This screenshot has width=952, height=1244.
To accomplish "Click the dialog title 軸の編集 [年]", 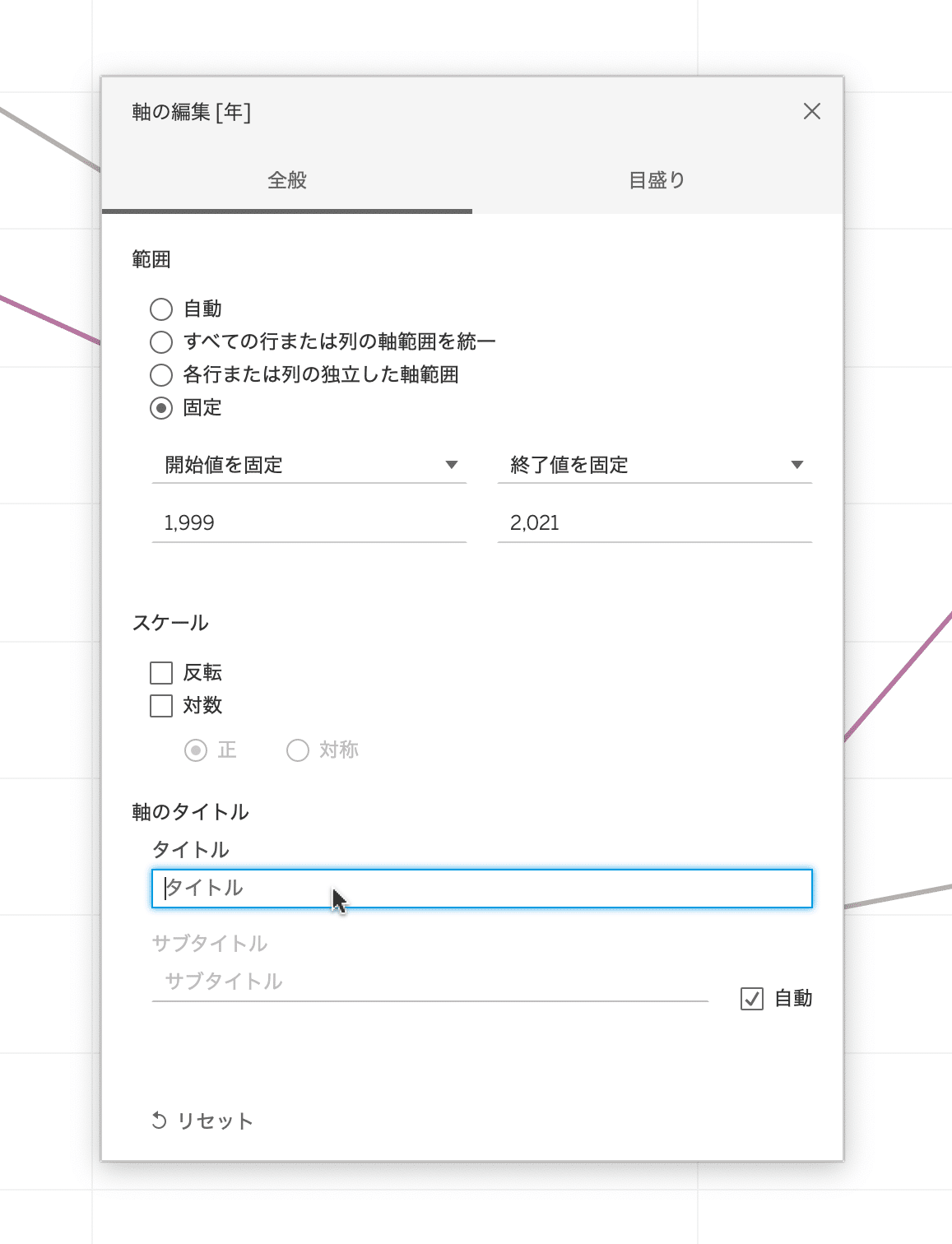I will click(192, 112).
